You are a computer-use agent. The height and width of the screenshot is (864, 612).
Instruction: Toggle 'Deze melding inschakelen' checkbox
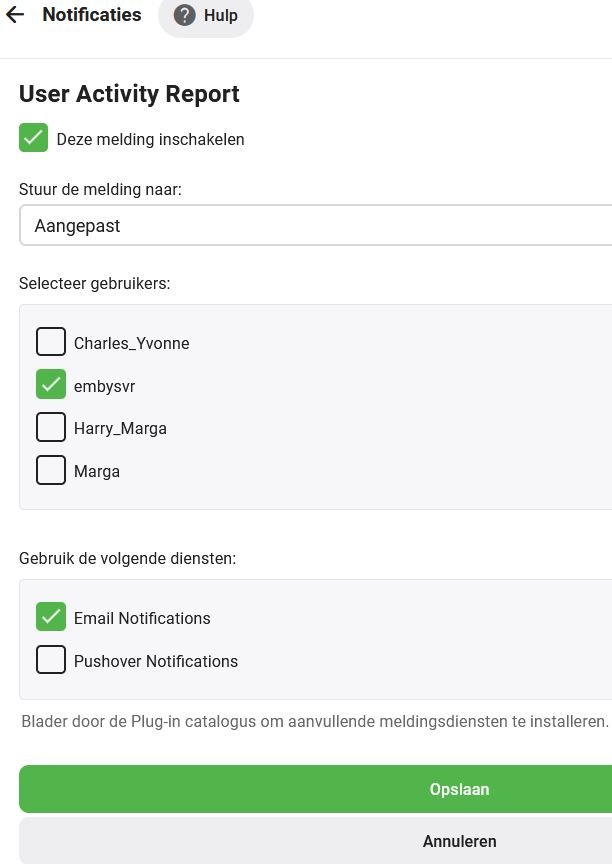[x=34, y=138]
